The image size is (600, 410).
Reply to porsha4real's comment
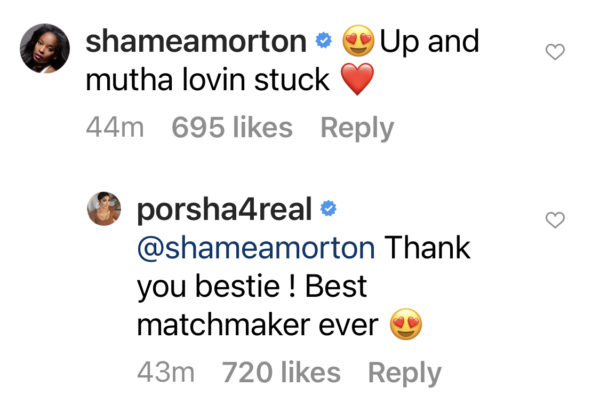click(x=404, y=373)
